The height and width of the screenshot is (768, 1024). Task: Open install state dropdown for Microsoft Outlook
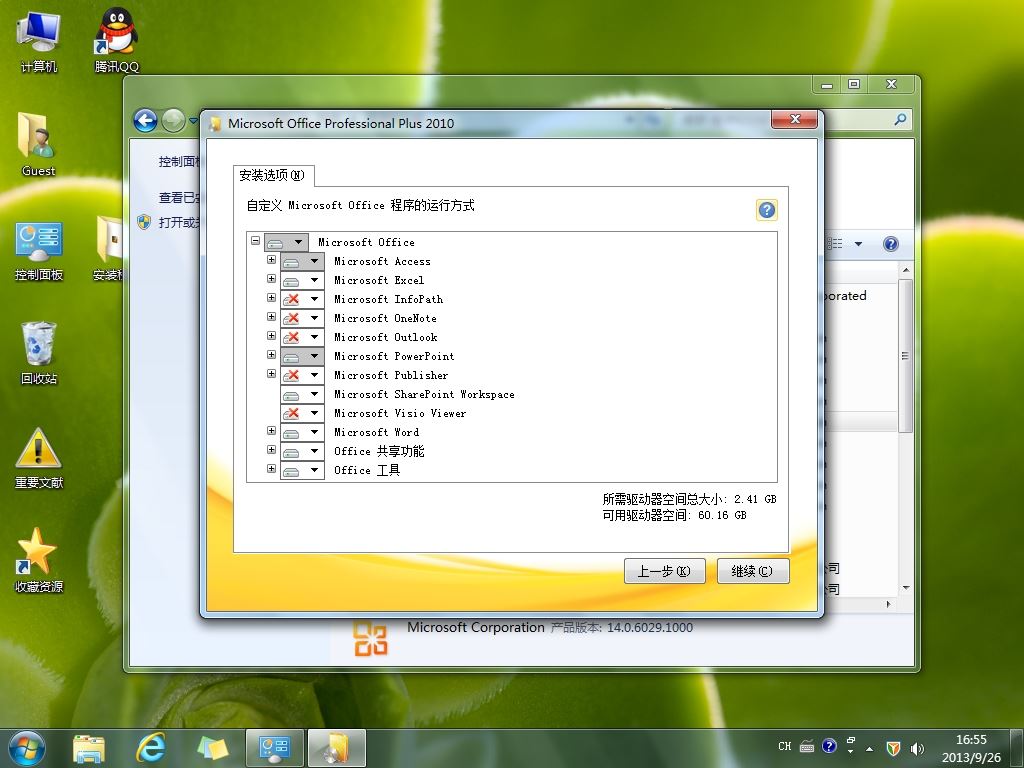(302, 337)
